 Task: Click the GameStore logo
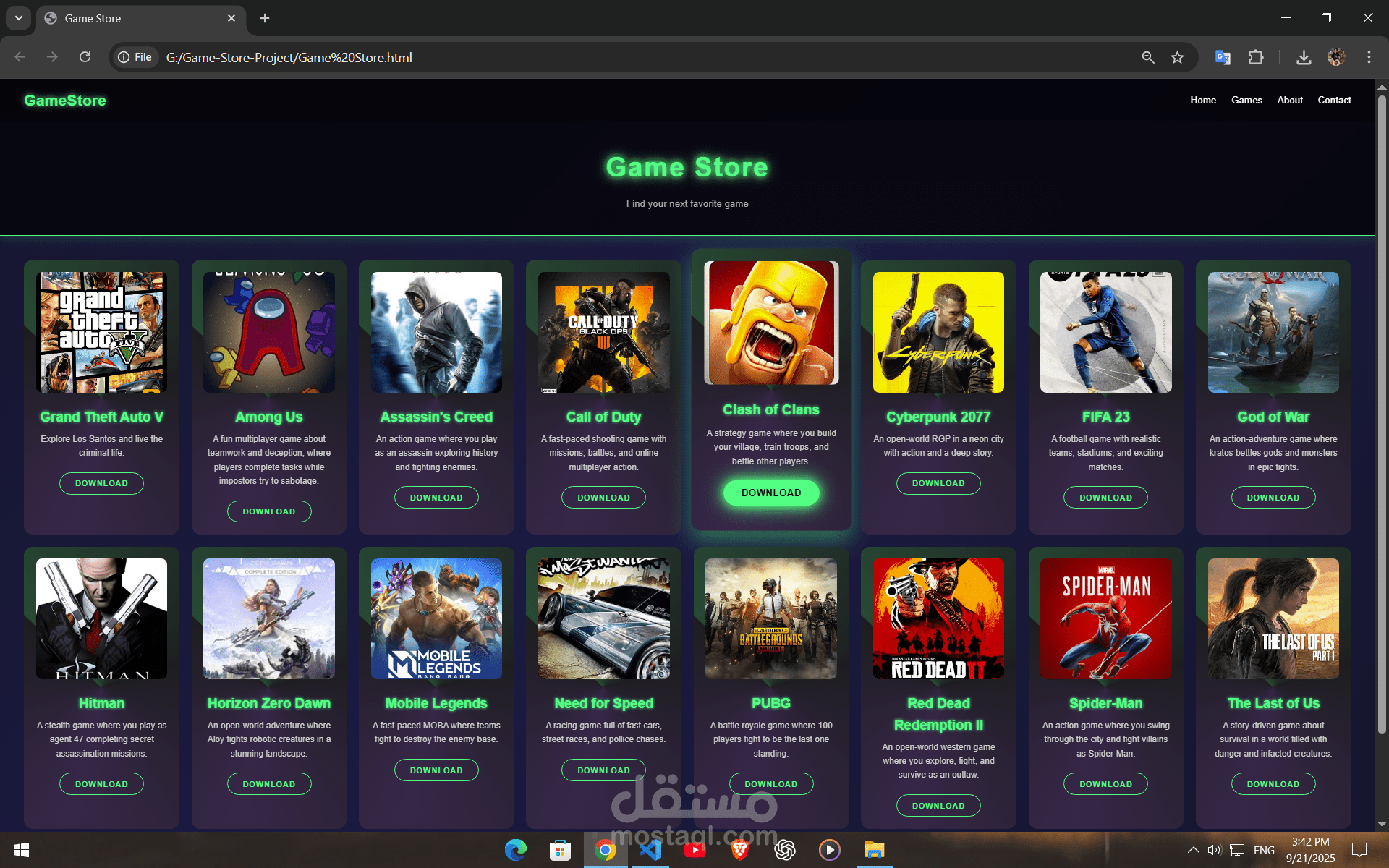click(x=65, y=101)
